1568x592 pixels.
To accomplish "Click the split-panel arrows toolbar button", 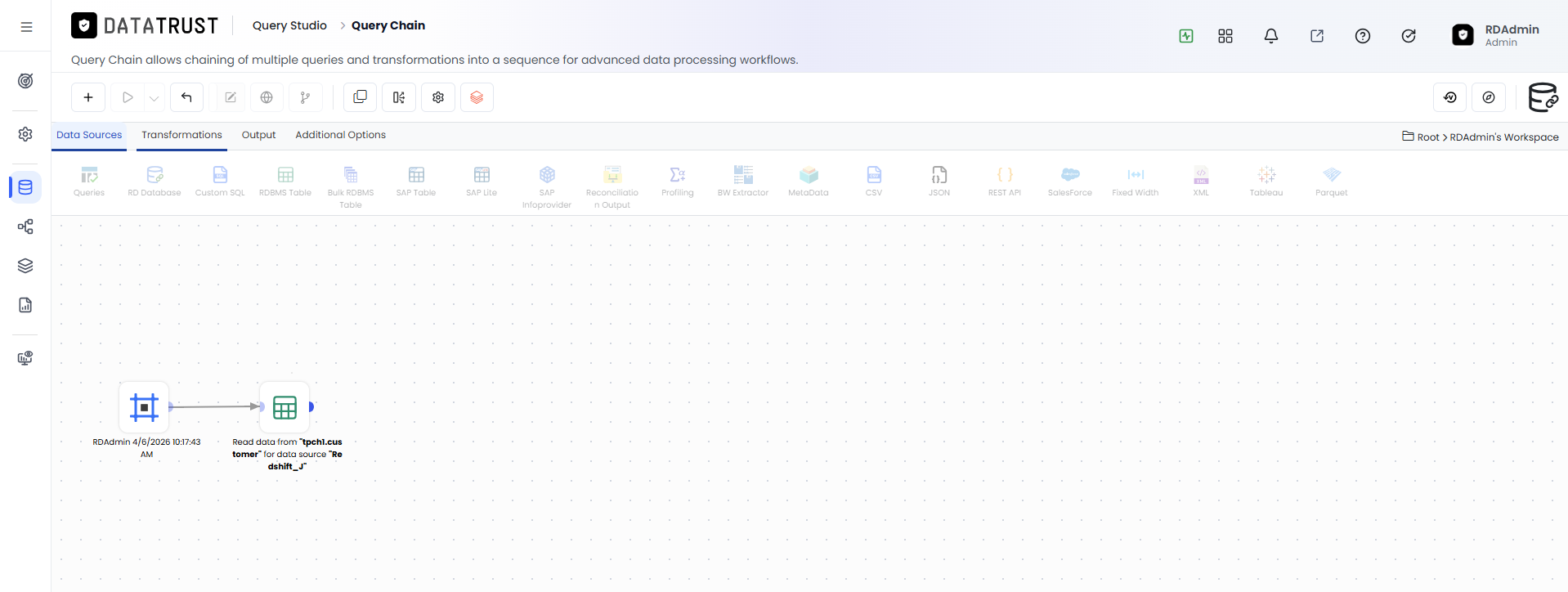I will coord(399,97).
